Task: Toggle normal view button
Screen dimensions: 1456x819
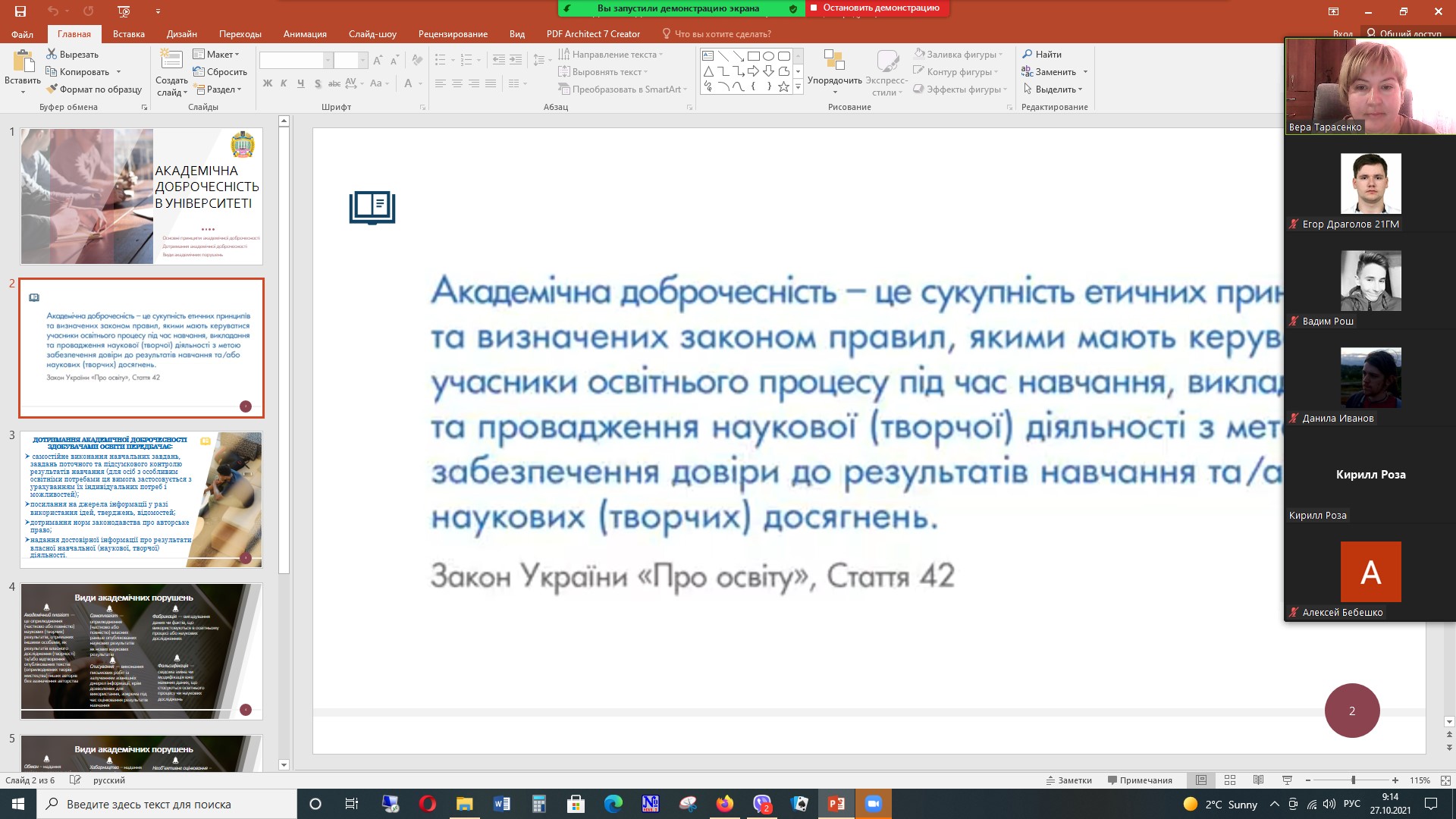Action: pyautogui.click(x=1201, y=780)
